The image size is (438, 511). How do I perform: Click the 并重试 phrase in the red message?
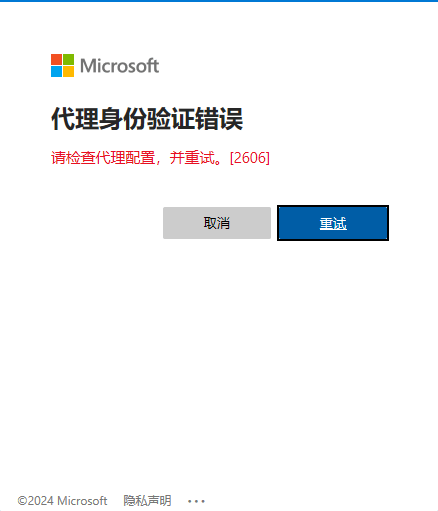pos(192,158)
